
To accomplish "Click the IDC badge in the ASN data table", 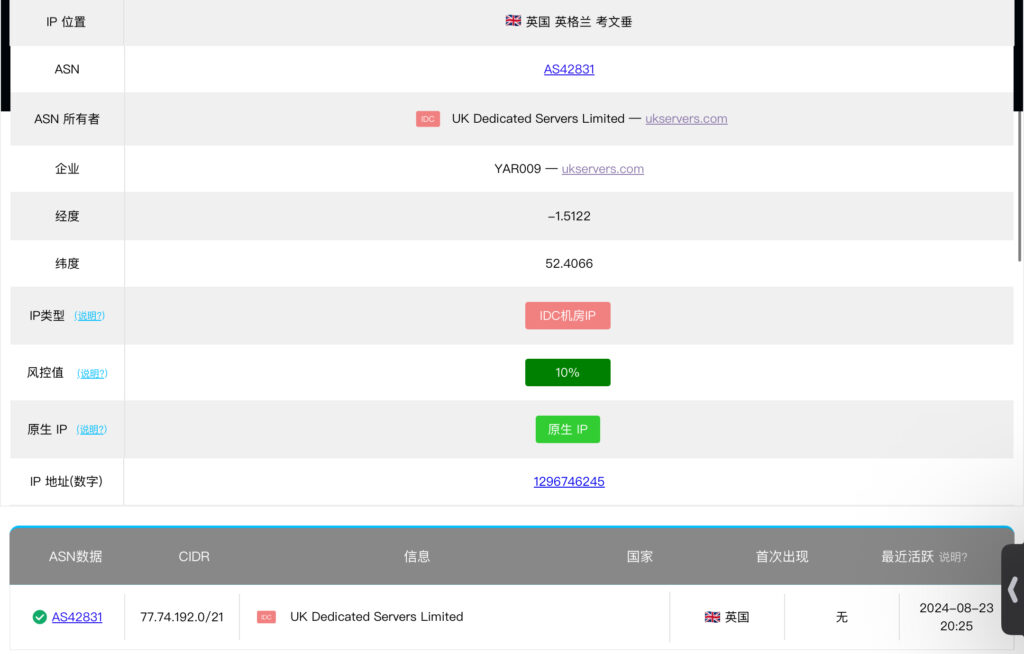I will (x=266, y=617).
